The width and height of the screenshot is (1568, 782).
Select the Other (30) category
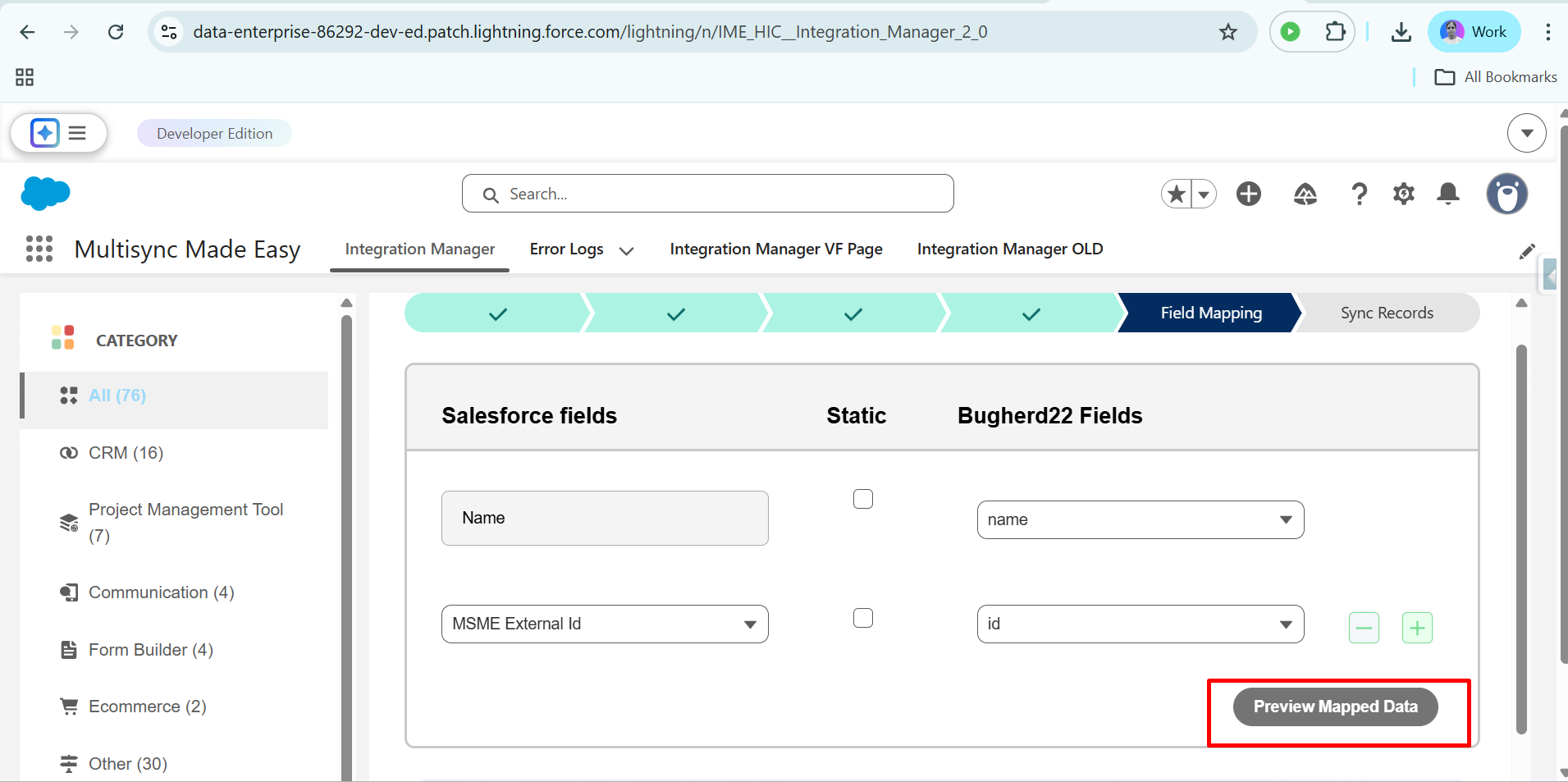(x=174, y=764)
